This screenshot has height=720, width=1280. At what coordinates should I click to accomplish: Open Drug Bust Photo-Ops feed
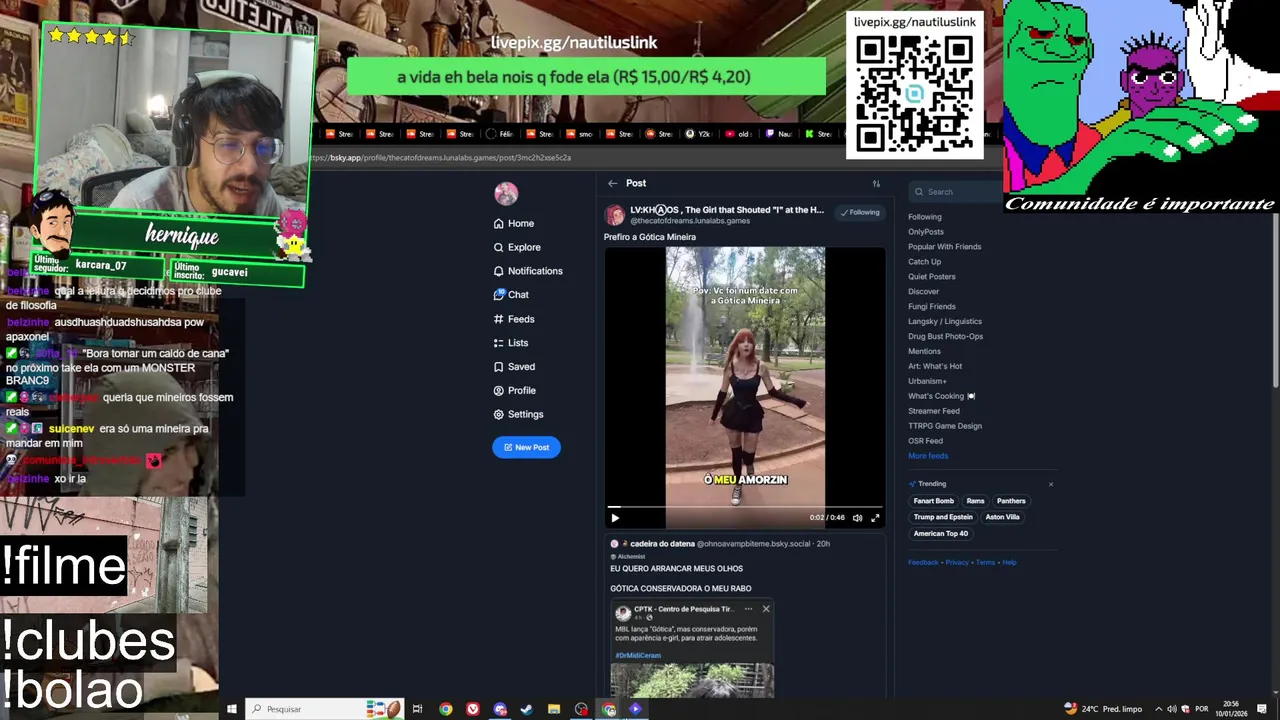coord(946,337)
